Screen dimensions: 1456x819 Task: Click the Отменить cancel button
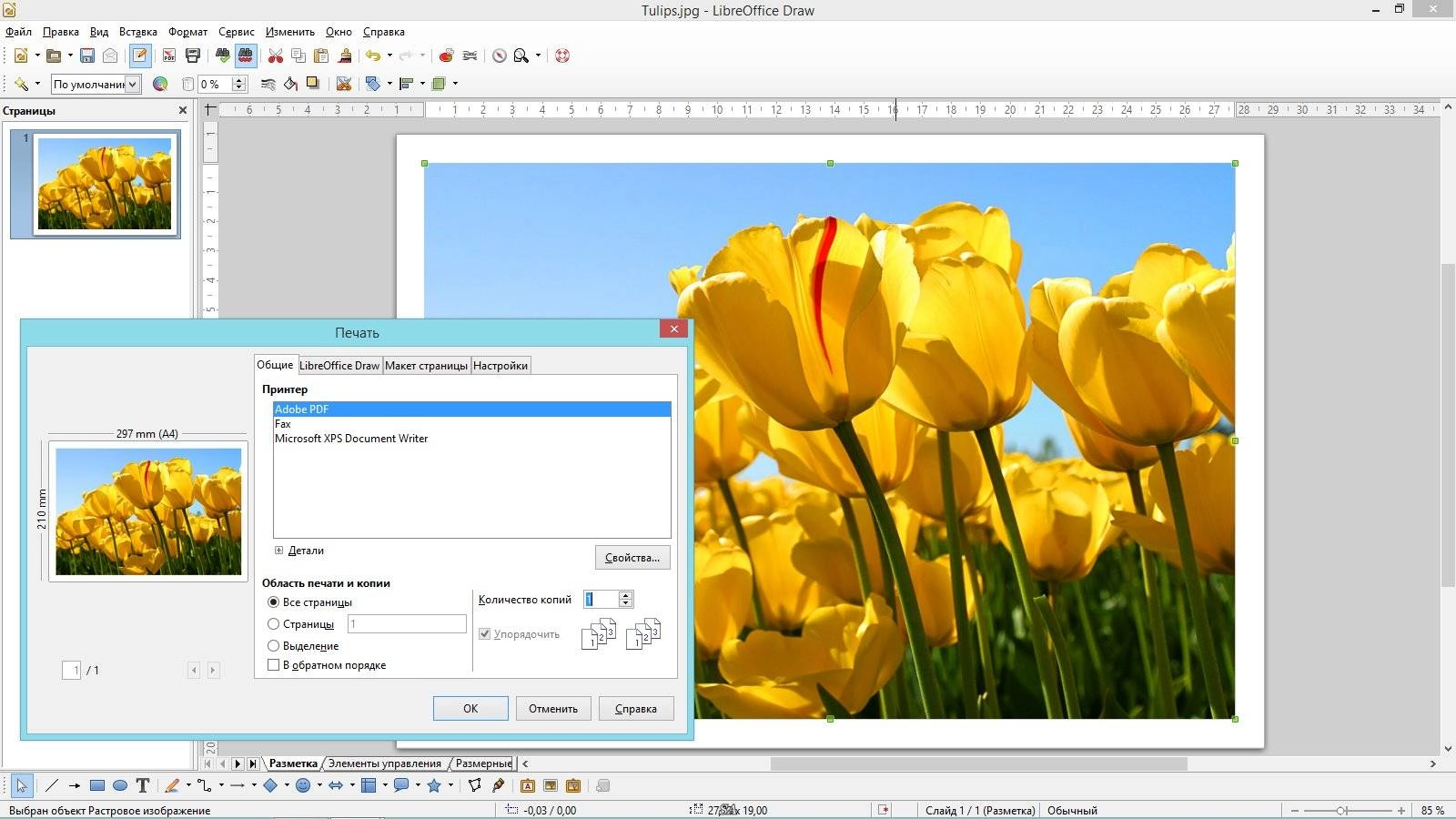click(x=553, y=709)
